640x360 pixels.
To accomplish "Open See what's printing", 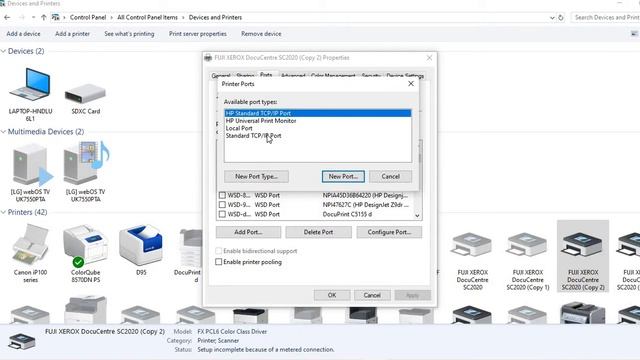I will point(129,34).
